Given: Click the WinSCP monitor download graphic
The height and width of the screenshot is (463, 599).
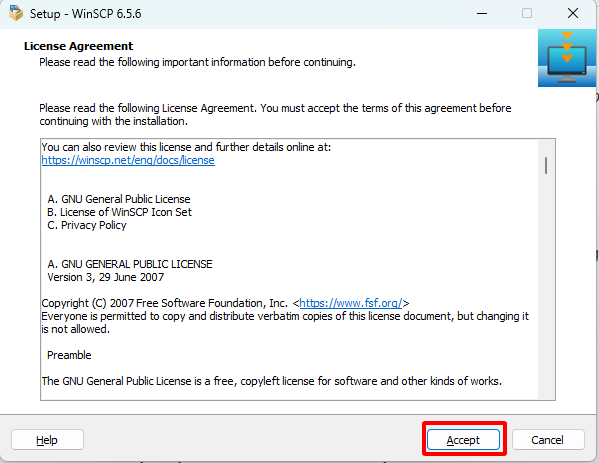Looking at the screenshot, I should click(567, 58).
